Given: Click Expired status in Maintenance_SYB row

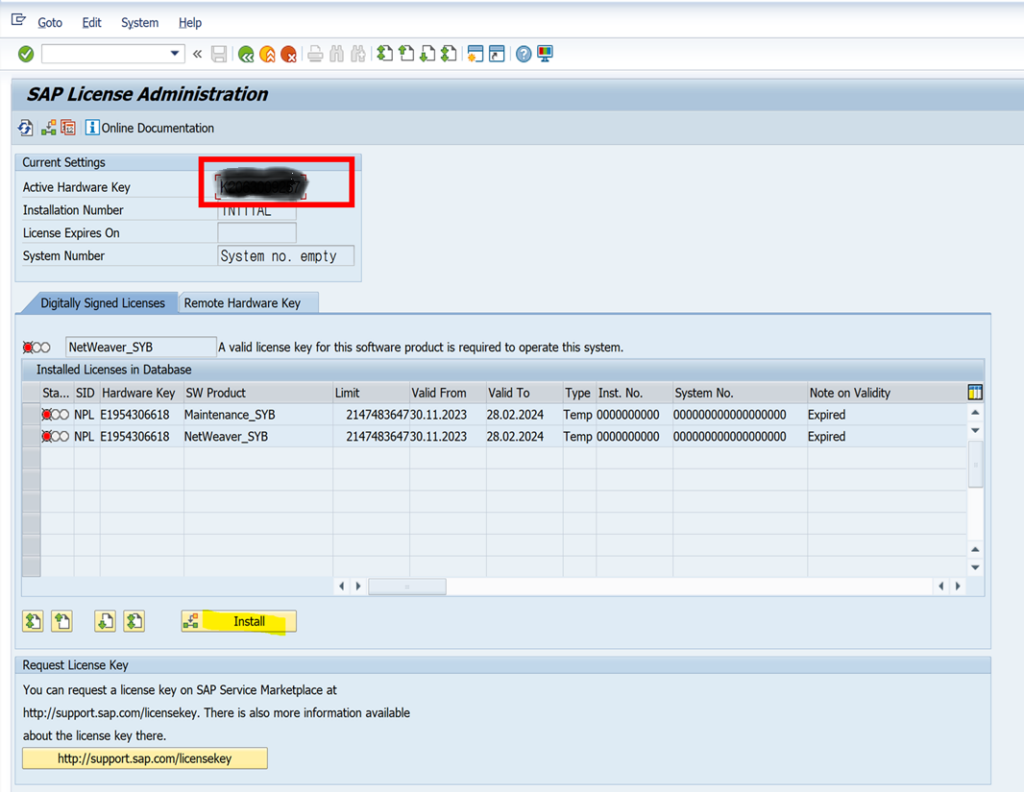Looking at the screenshot, I should [826, 415].
